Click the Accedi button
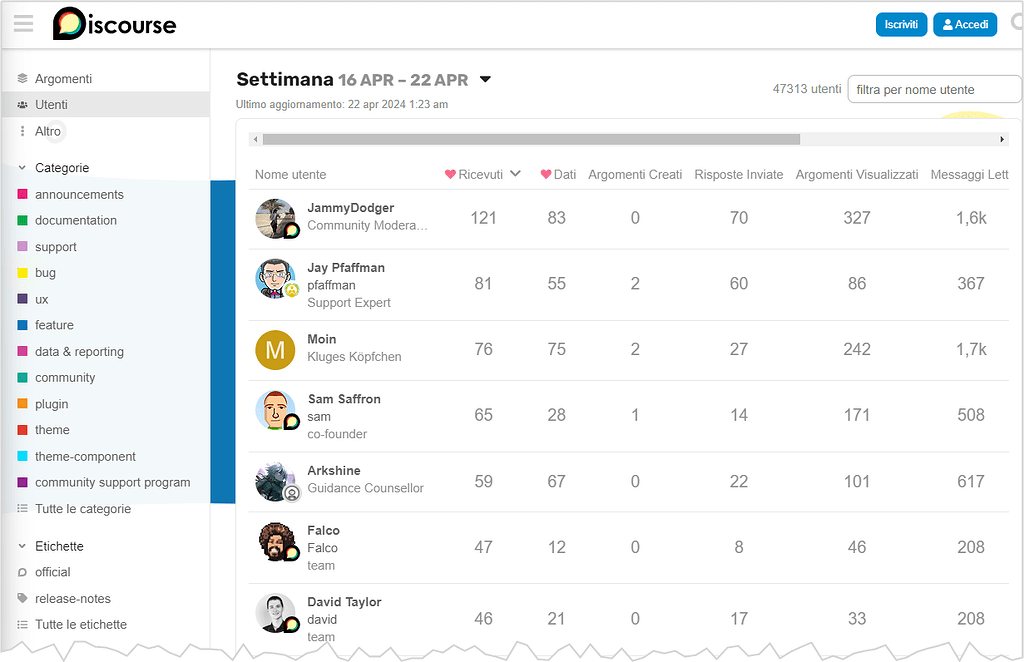This screenshot has width=1024, height=662. click(x=964, y=24)
